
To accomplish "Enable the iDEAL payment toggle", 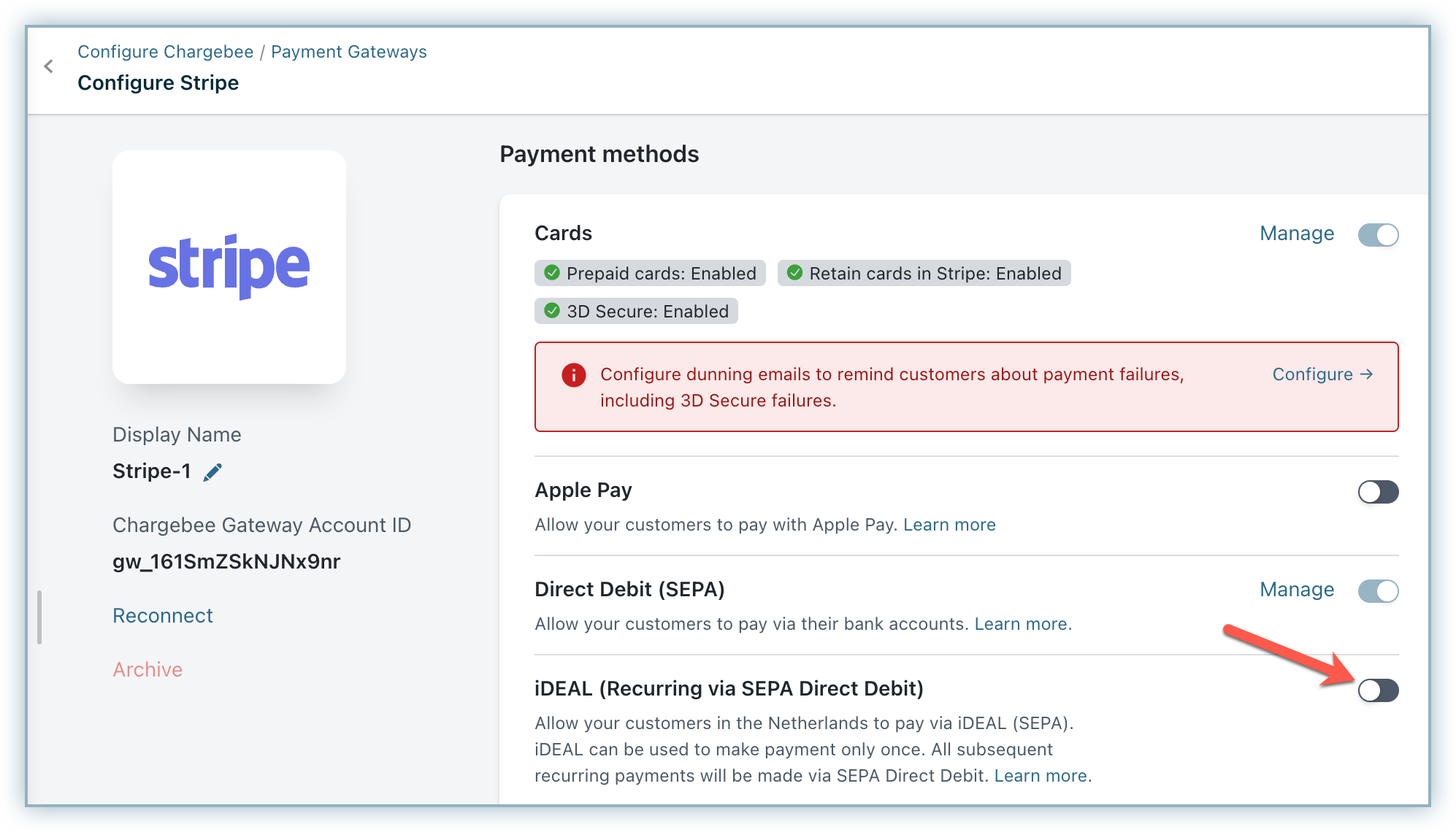I will [1377, 690].
